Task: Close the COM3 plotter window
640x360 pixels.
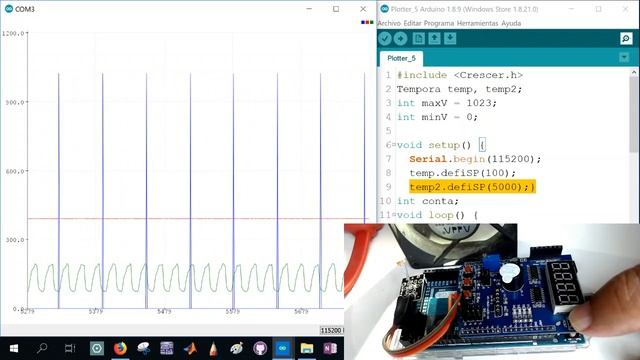Action: tap(363, 9)
